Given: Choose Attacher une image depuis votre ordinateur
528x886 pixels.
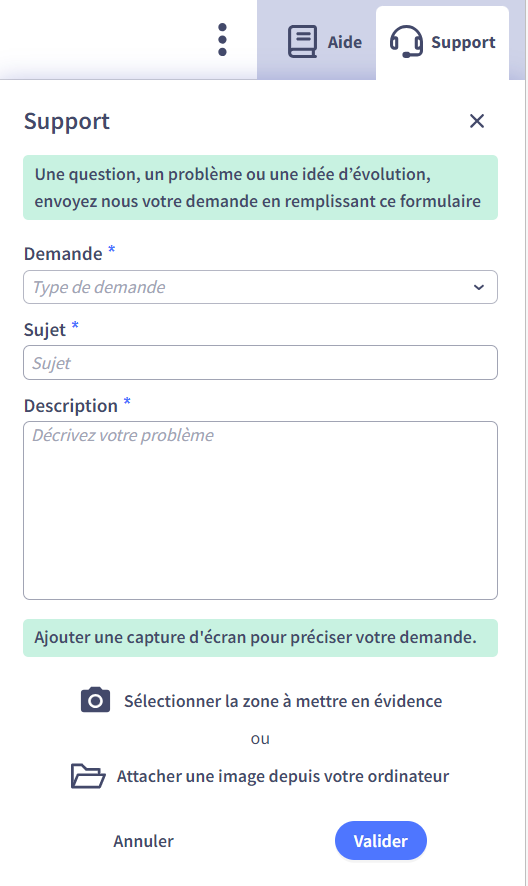Looking at the screenshot, I should click(283, 776).
